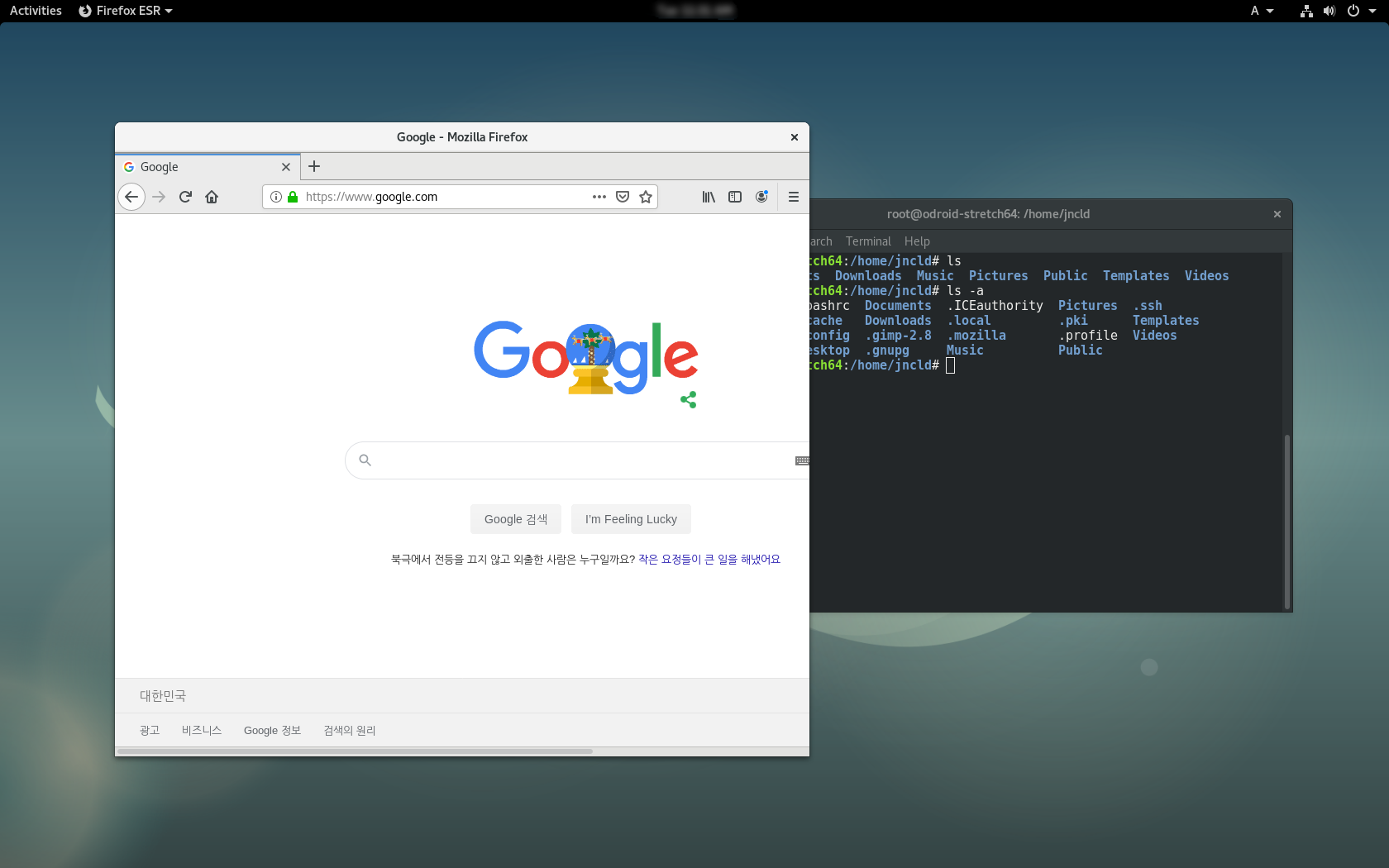Open the 비즈니스 footer link
Screen dimensions: 1389x868
202,731
